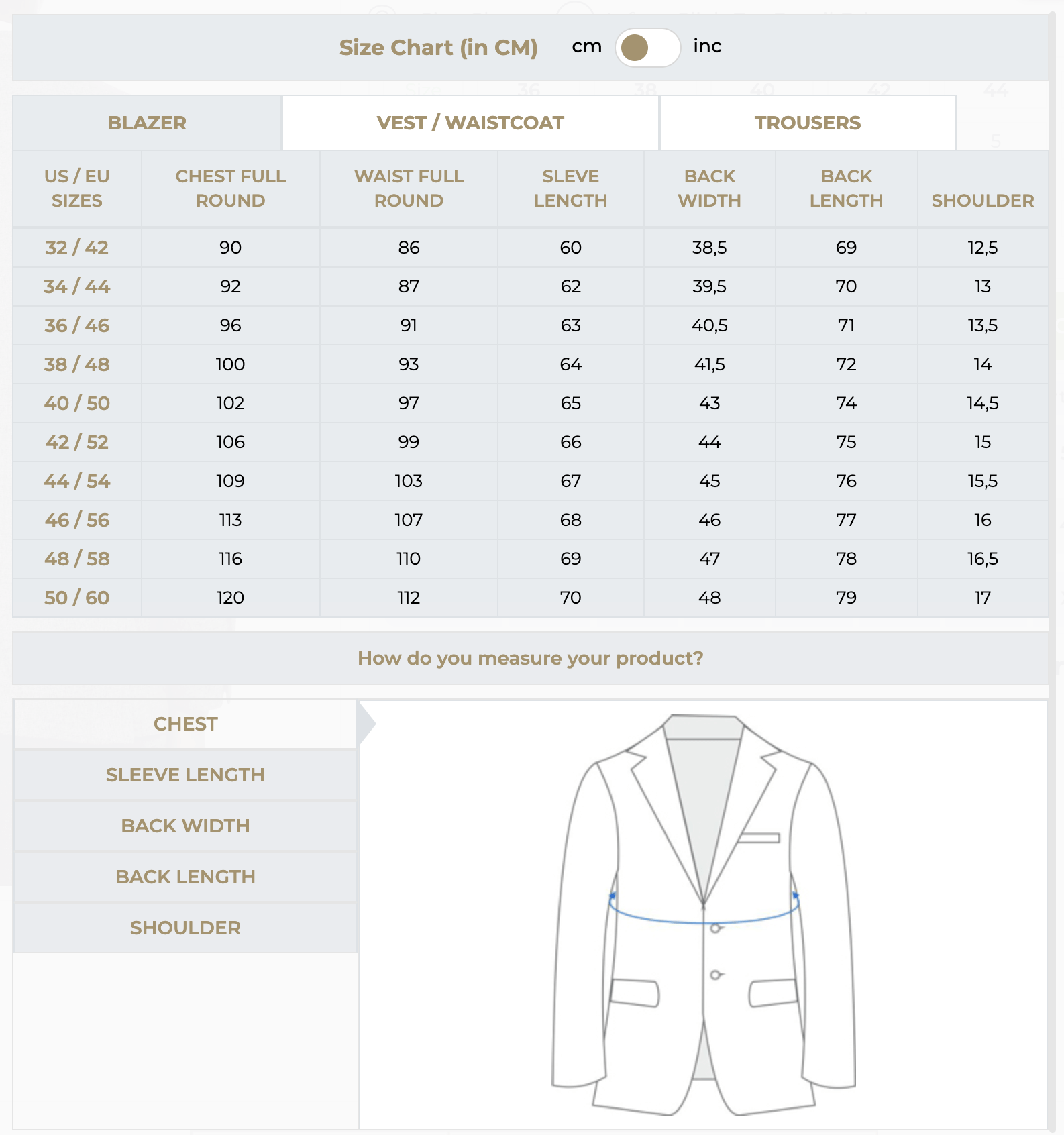Click the 'Size Chart (in CM)' heading
Image resolution: width=1064 pixels, height=1135 pixels.
point(438,48)
